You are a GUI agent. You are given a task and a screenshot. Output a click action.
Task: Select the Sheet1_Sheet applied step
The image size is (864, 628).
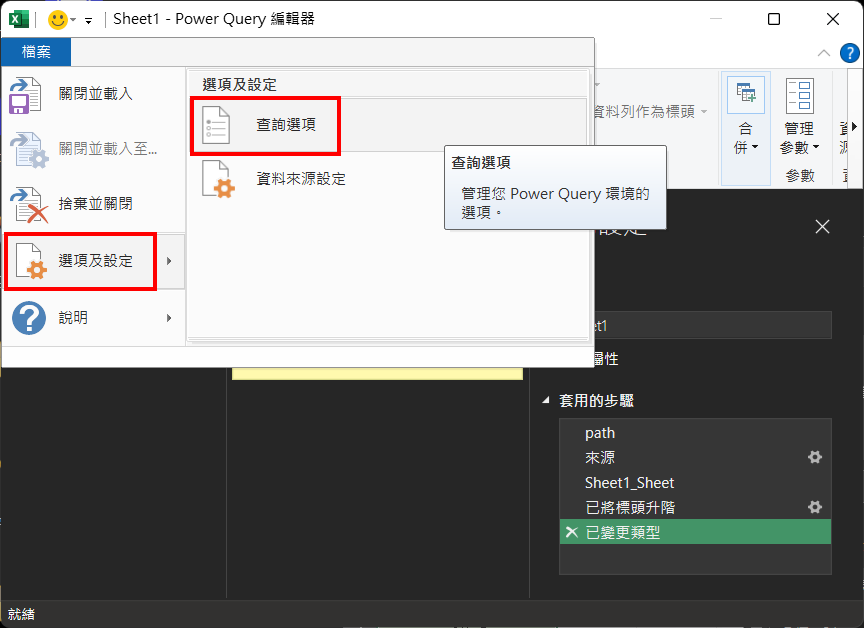[629, 483]
